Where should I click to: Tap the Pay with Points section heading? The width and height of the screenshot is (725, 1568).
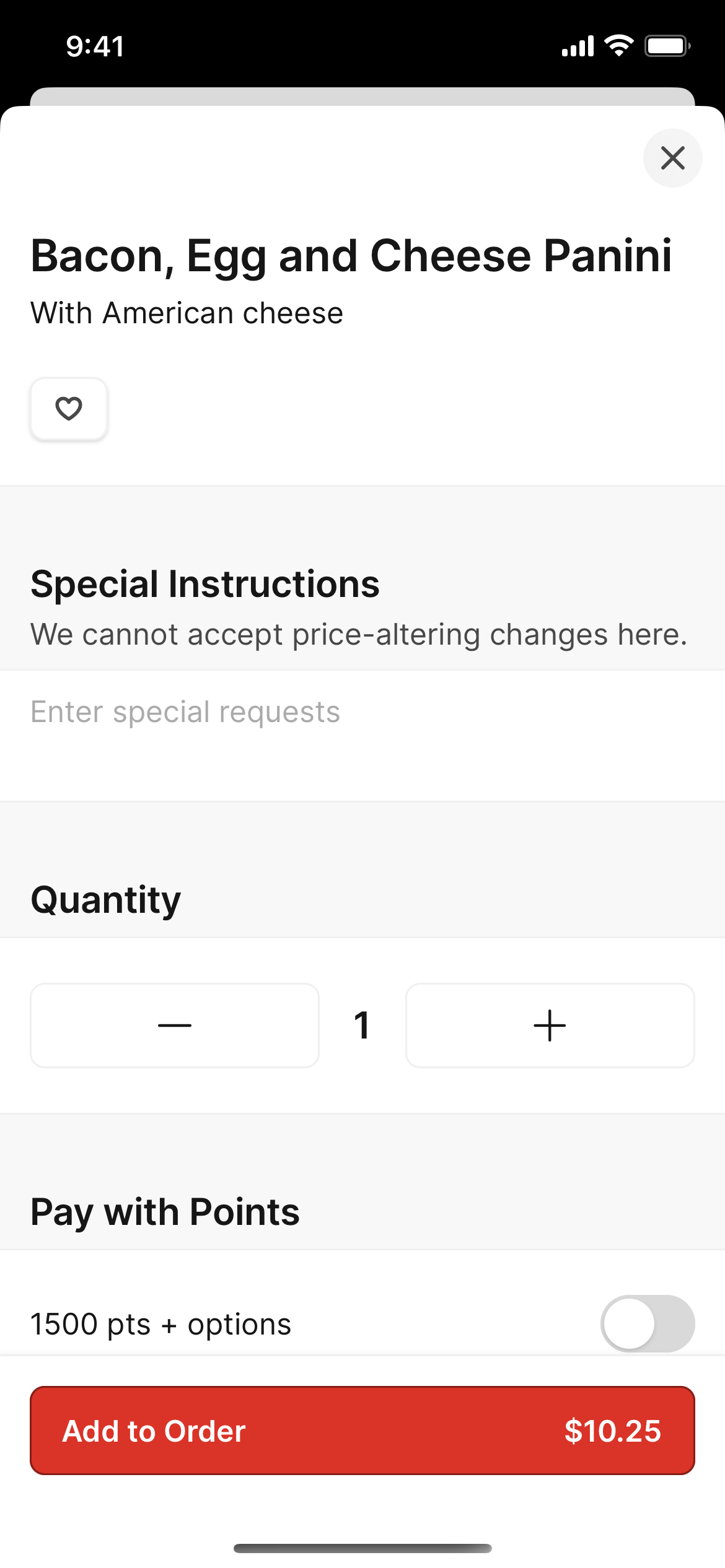[165, 1212]
